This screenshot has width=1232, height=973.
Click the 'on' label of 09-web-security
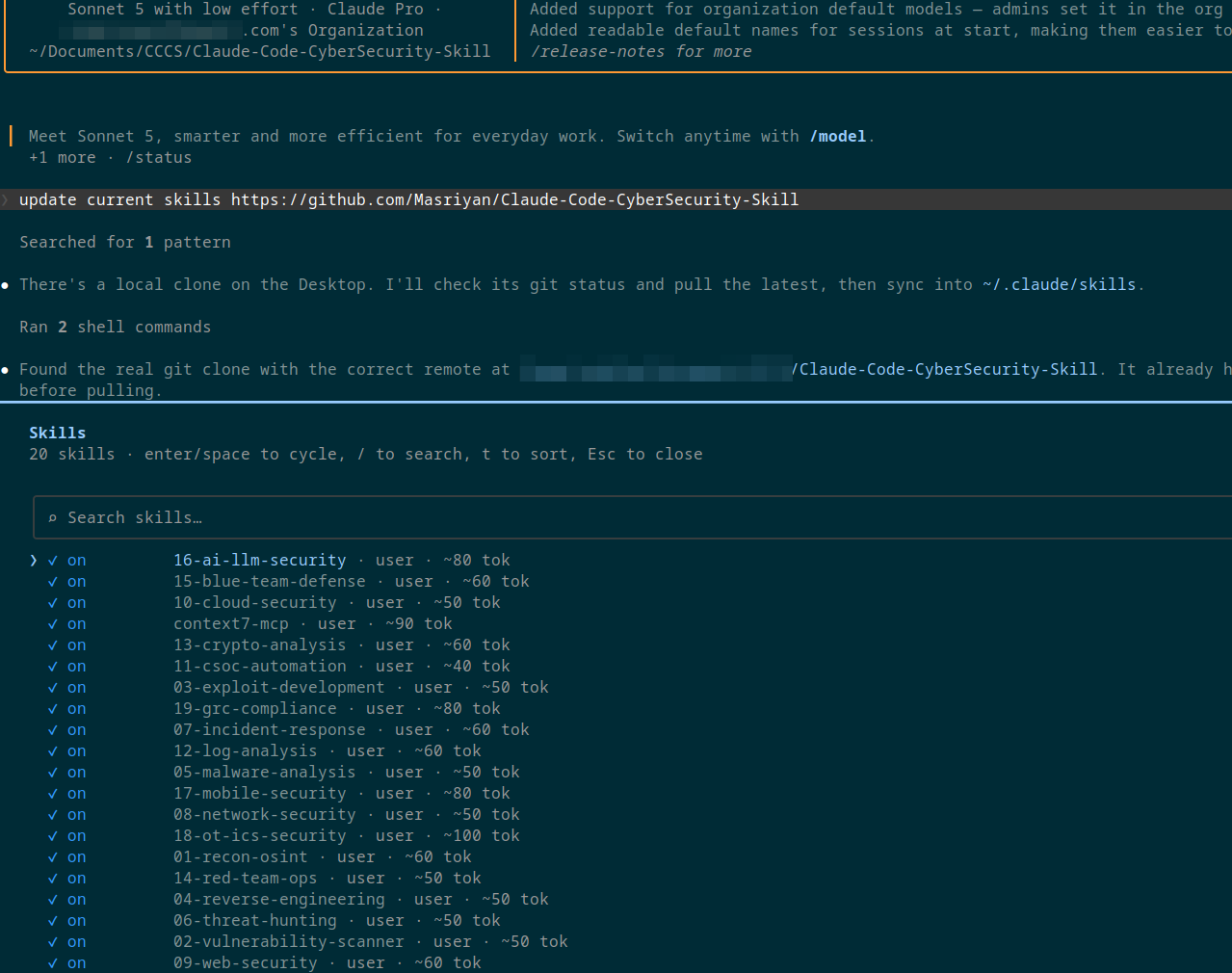click(77, 963)
